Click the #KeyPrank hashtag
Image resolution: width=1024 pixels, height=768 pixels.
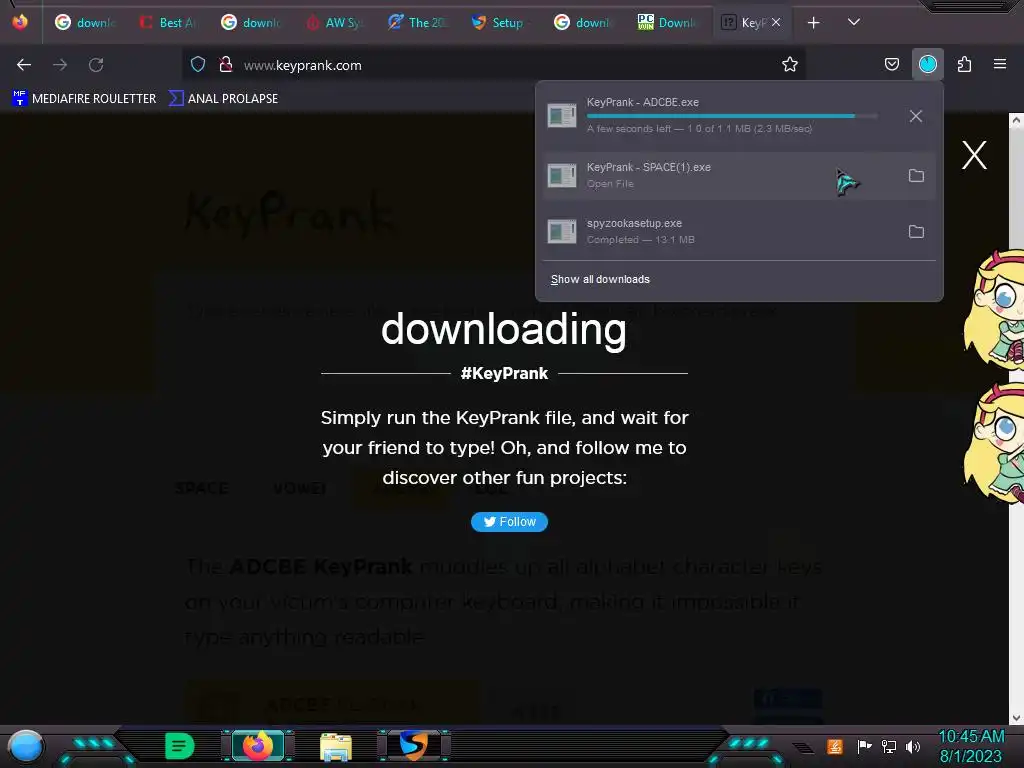coord(504,374)
